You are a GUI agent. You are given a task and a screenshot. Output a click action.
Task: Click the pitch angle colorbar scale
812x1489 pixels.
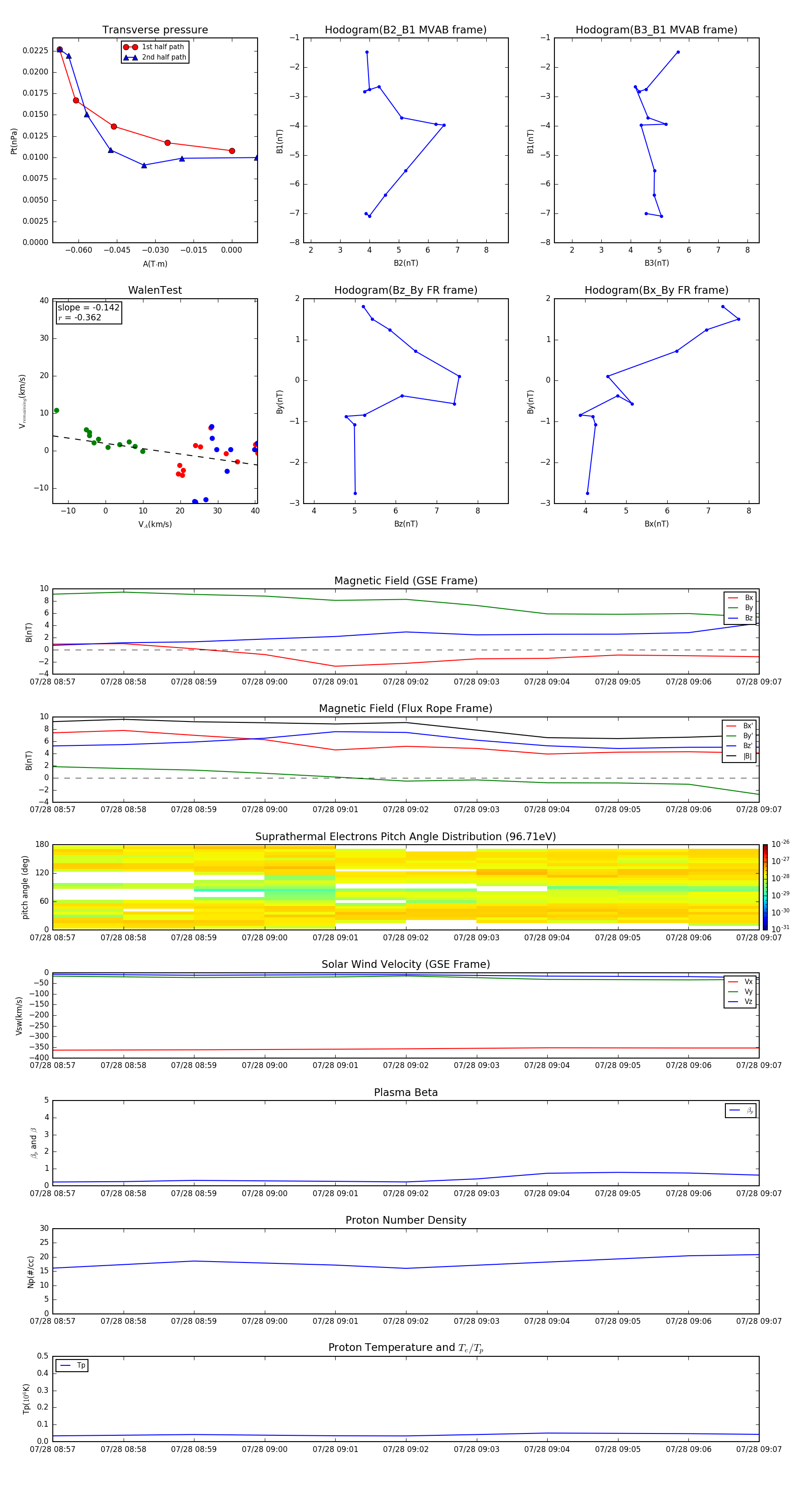point(765,887)
